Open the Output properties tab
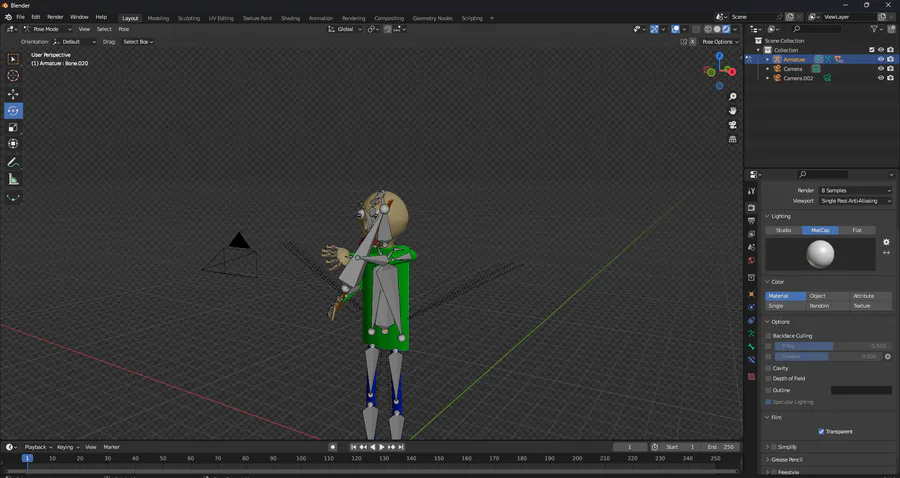 pyautogui.click(x=751, y=221)
